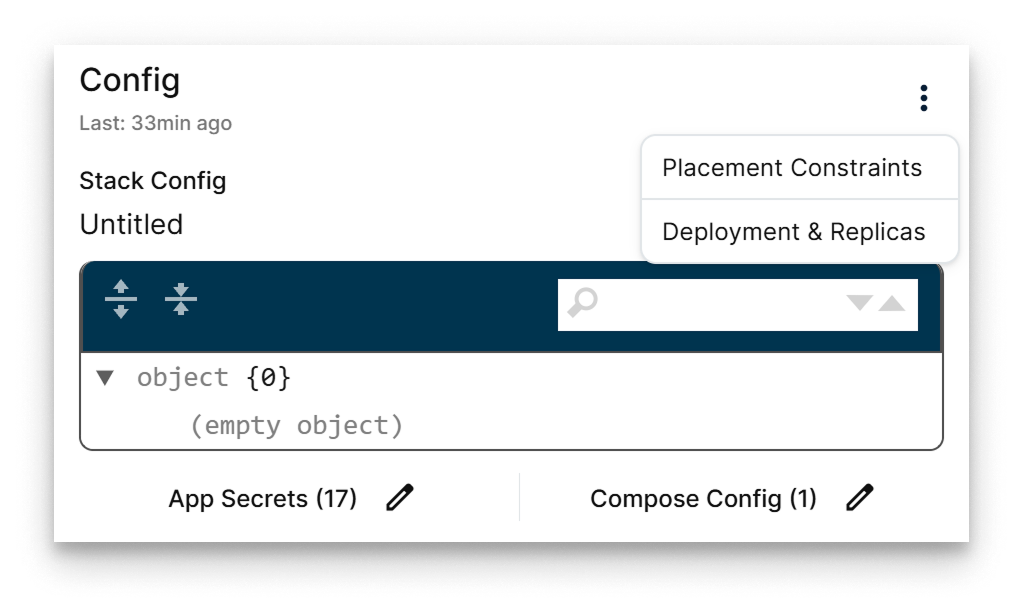Open App Secrets (17)

(262, 498)
